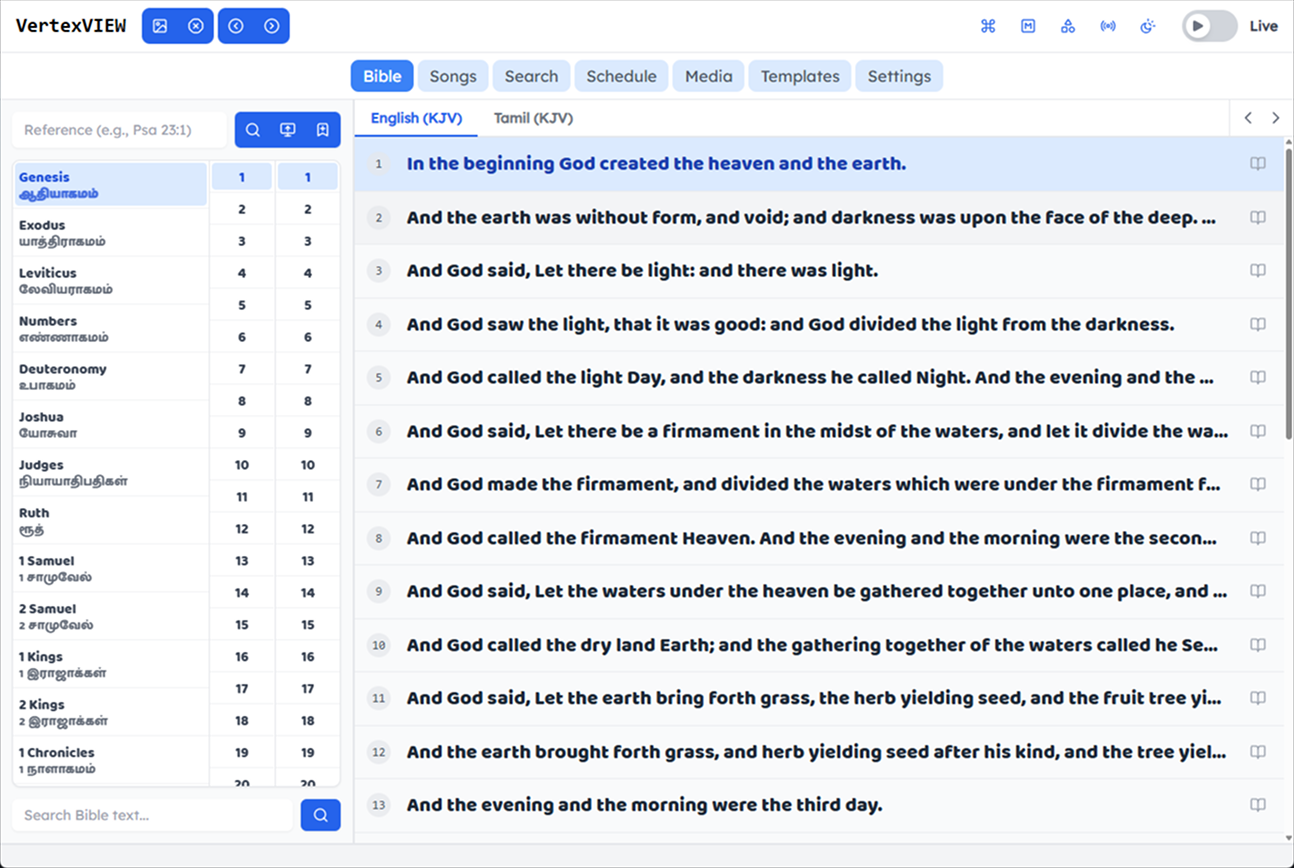Click the boxed M icon in header
1294x868 pixels.
1028,26
